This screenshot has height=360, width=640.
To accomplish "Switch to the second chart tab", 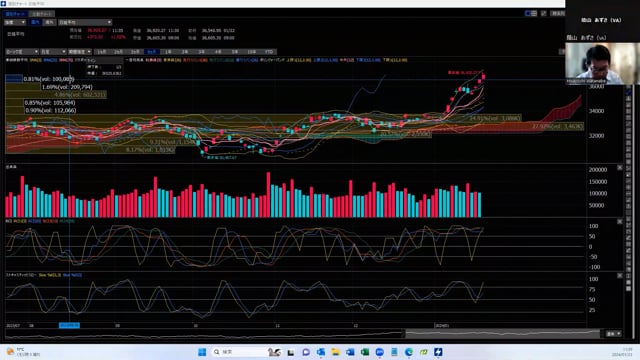I will [42, 14].
